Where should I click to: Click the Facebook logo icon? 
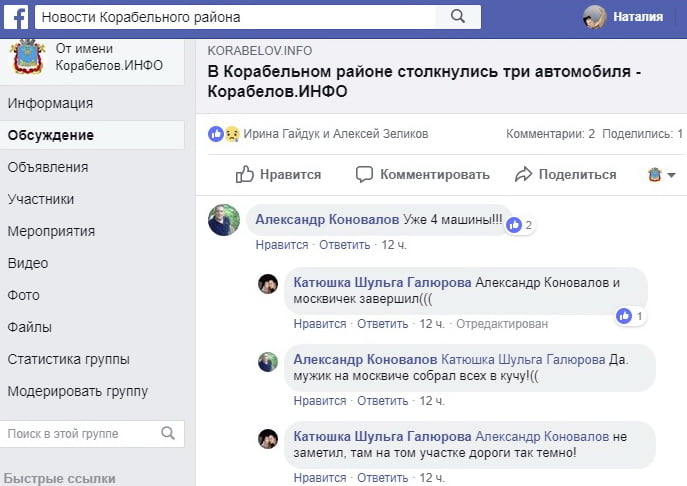click(x=16, y=16)
